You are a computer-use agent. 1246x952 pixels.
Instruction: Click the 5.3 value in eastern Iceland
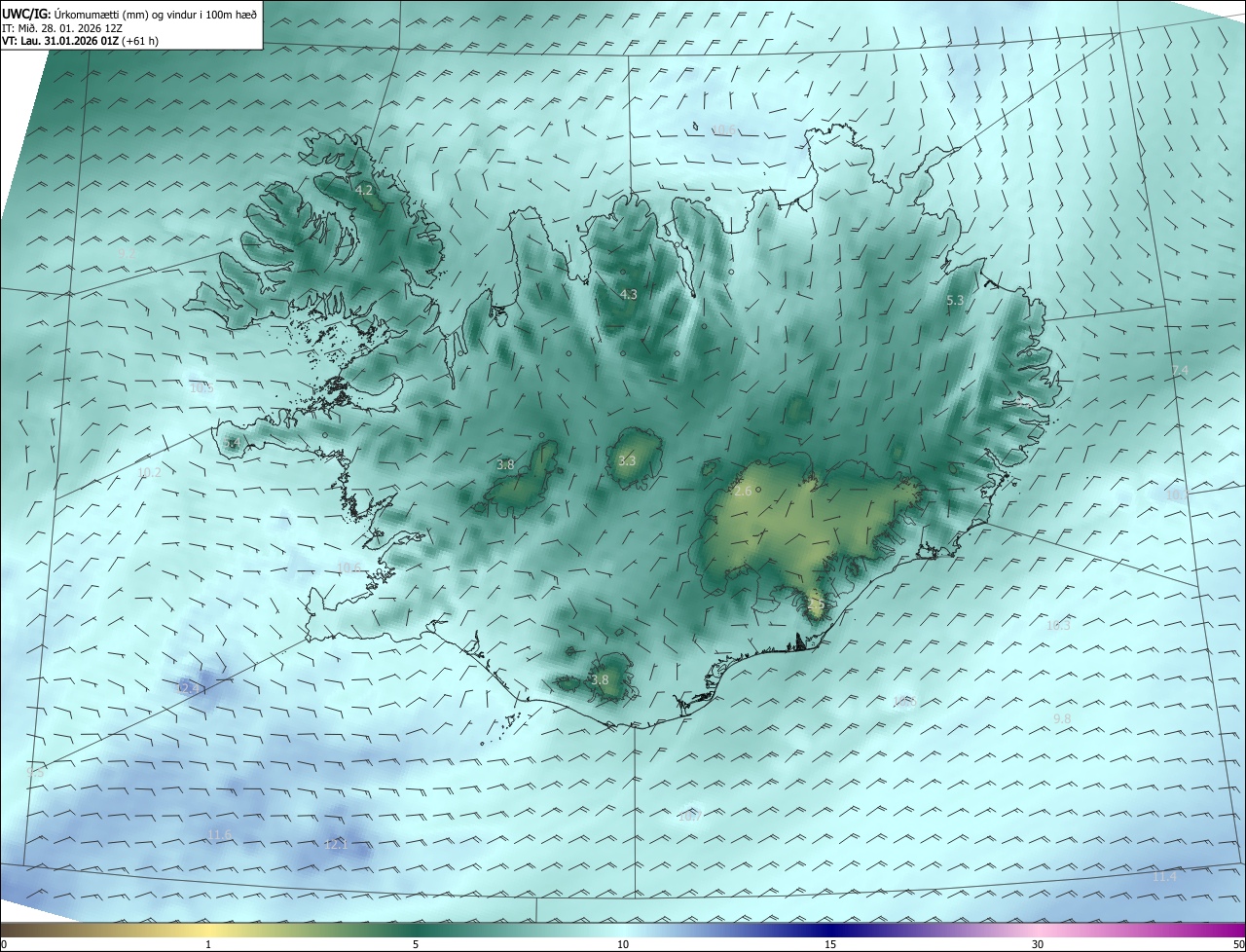click(x=955, y=301)
